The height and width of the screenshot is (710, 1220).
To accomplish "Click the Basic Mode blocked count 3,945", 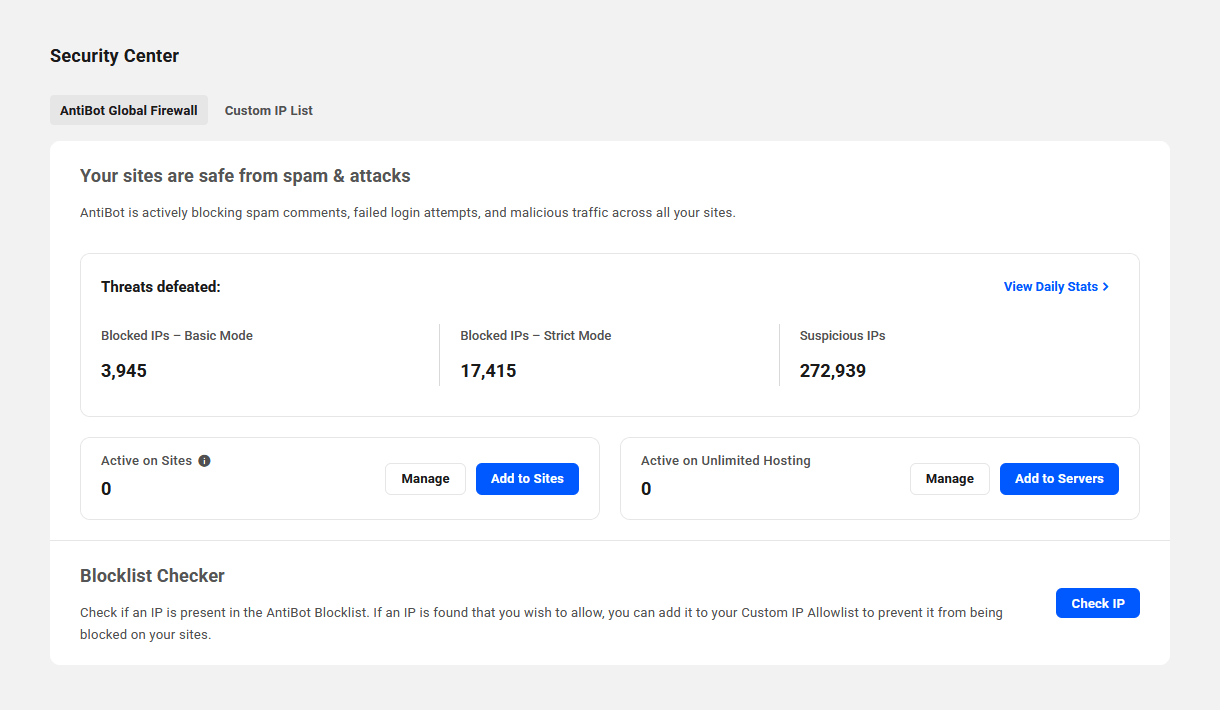I will pyautogui.click(x=124, y=371).
